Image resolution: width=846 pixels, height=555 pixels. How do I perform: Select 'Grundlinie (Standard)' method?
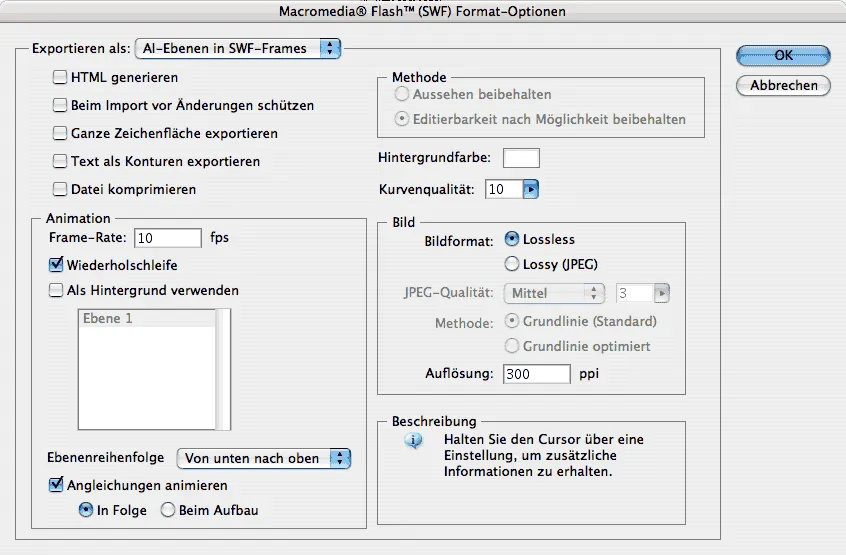pos(511,321)
